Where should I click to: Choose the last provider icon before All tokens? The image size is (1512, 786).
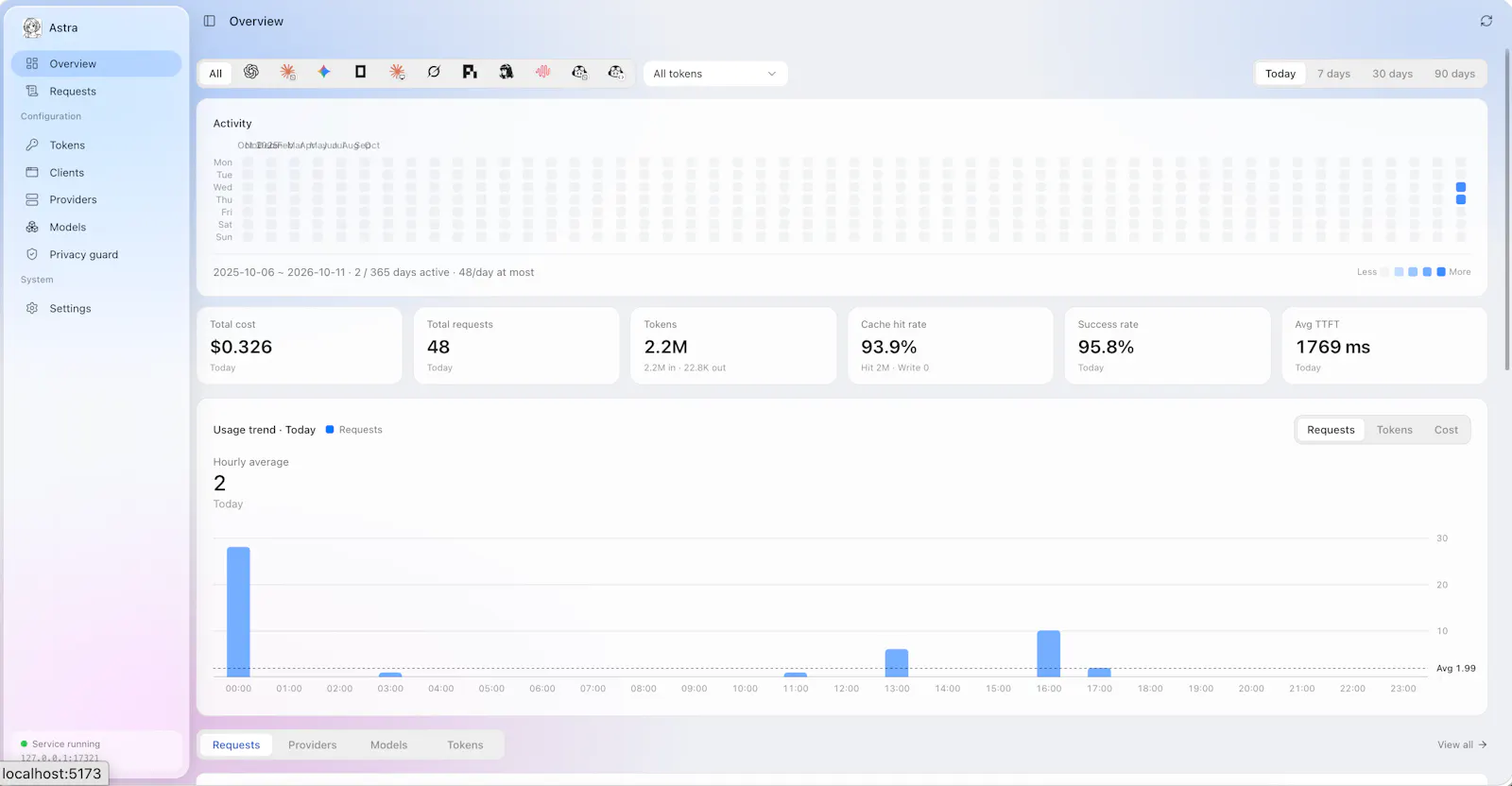click(616, 72)
